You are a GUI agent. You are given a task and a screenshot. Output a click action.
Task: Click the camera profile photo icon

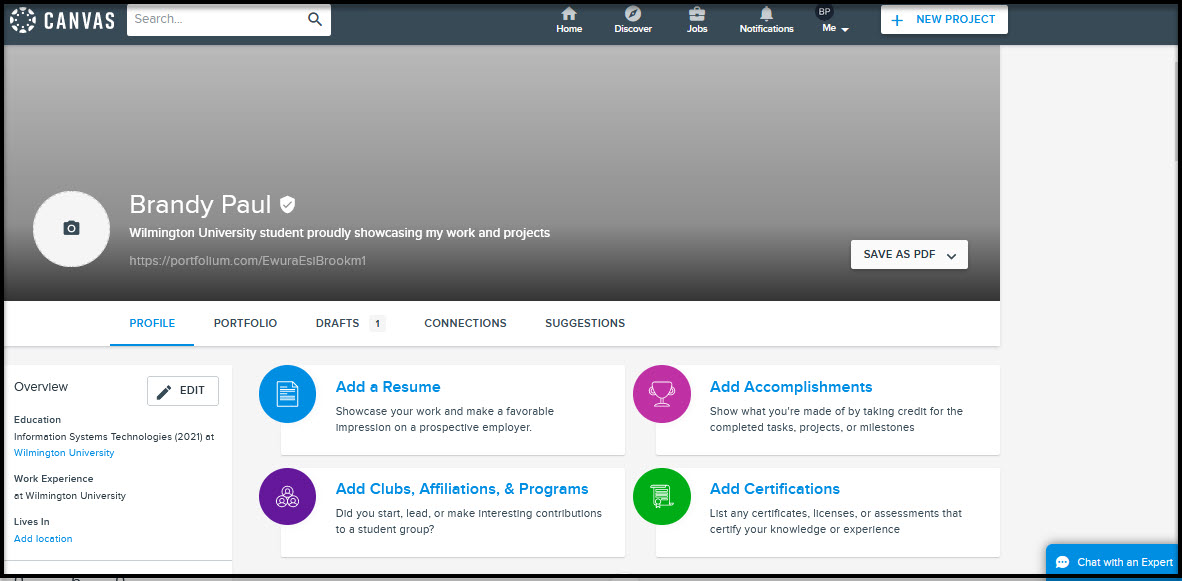pos(72,228)
